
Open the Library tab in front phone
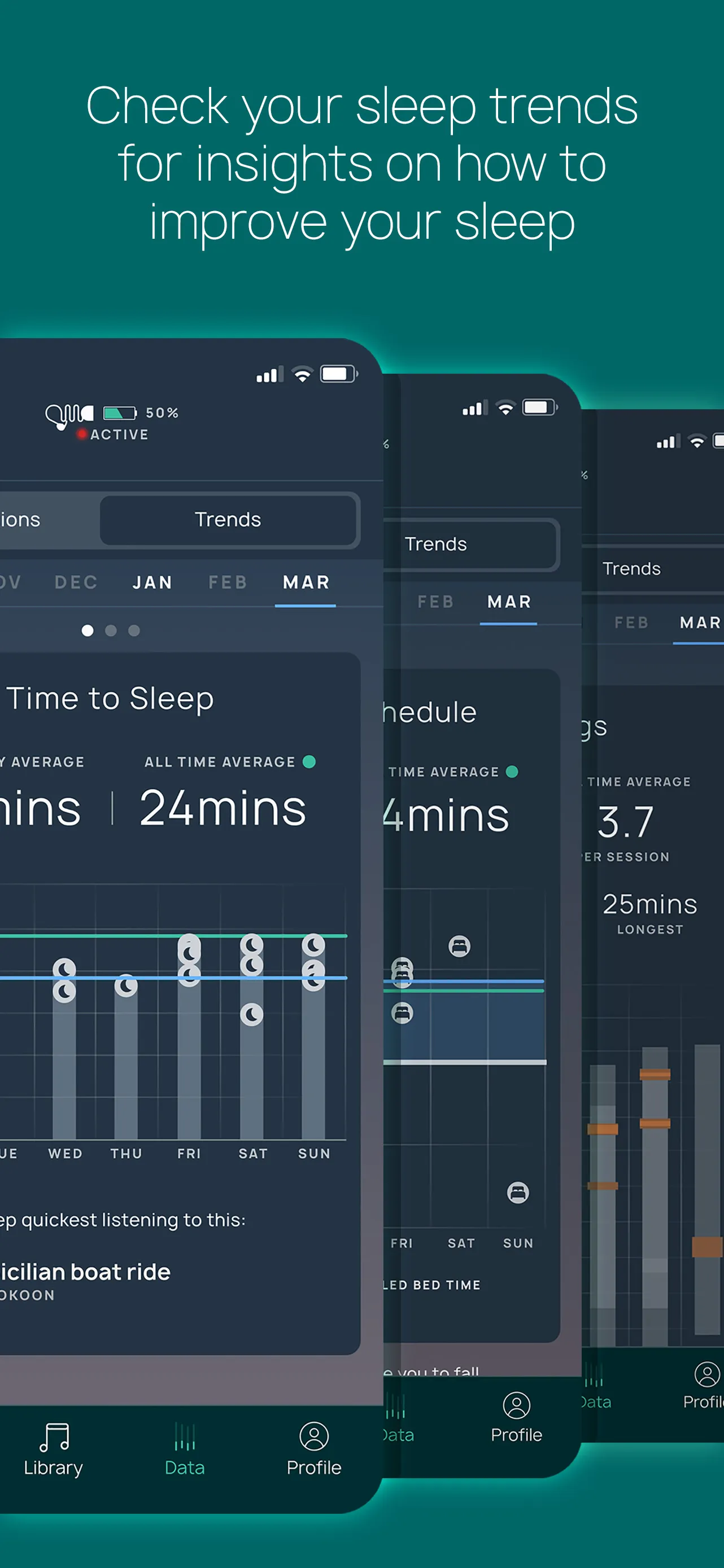coord(54,1449)
